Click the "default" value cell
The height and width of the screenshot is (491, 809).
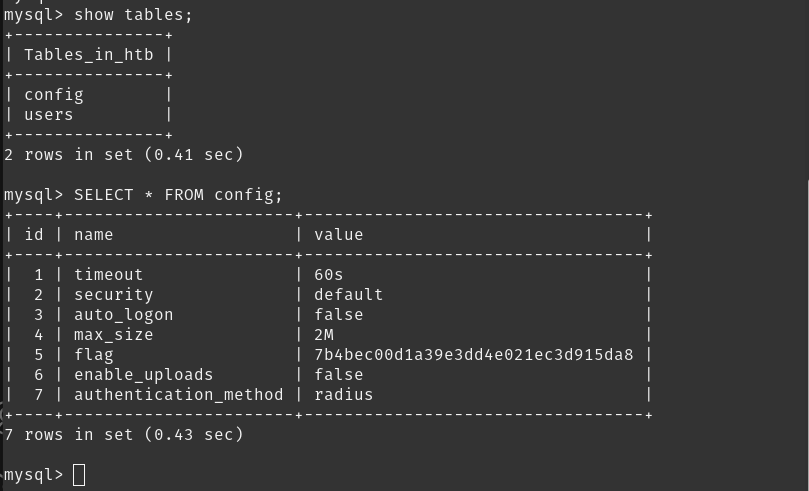(348, 295)
